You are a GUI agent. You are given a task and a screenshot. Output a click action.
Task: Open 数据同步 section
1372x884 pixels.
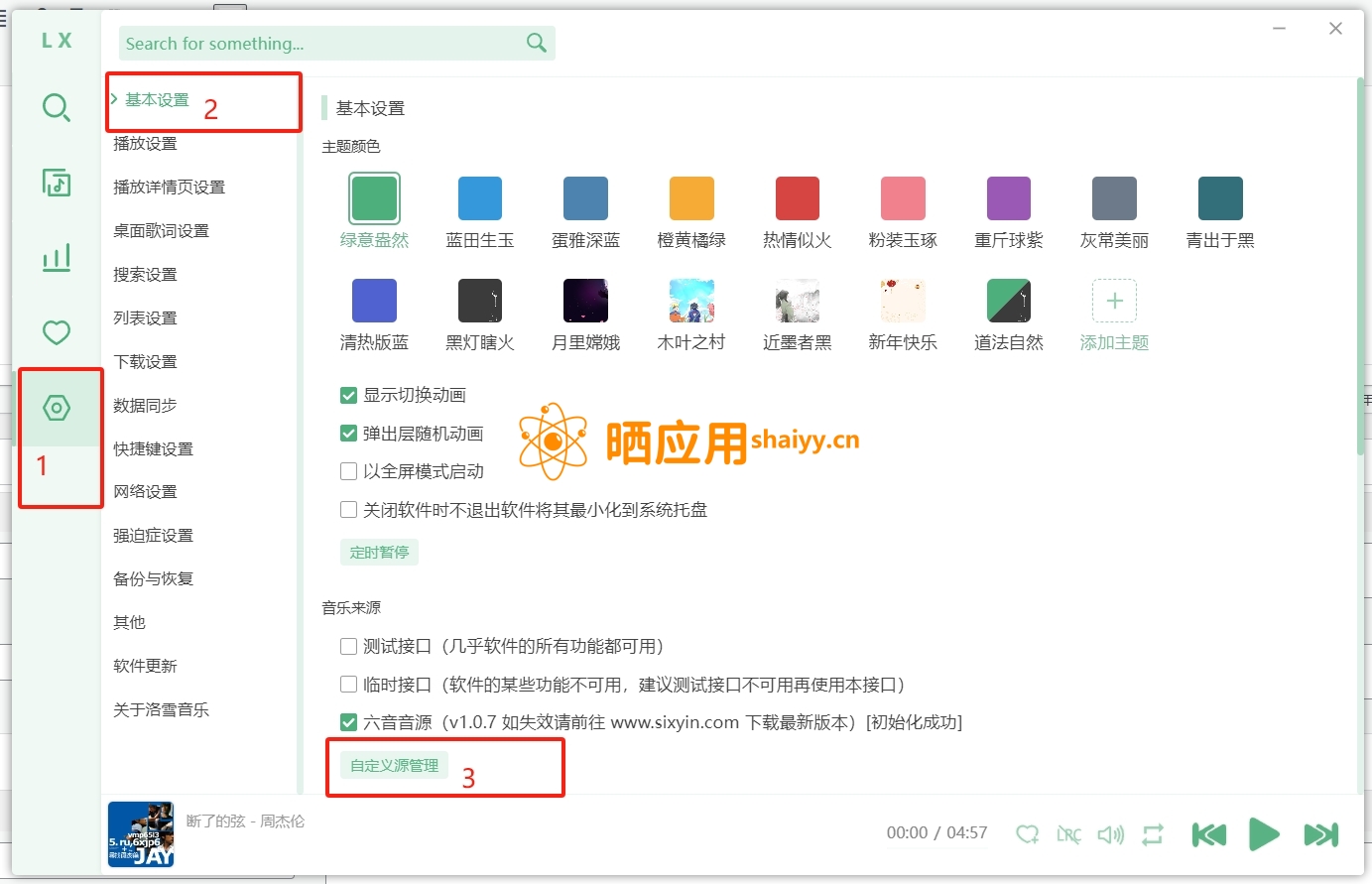coord(145,406)
